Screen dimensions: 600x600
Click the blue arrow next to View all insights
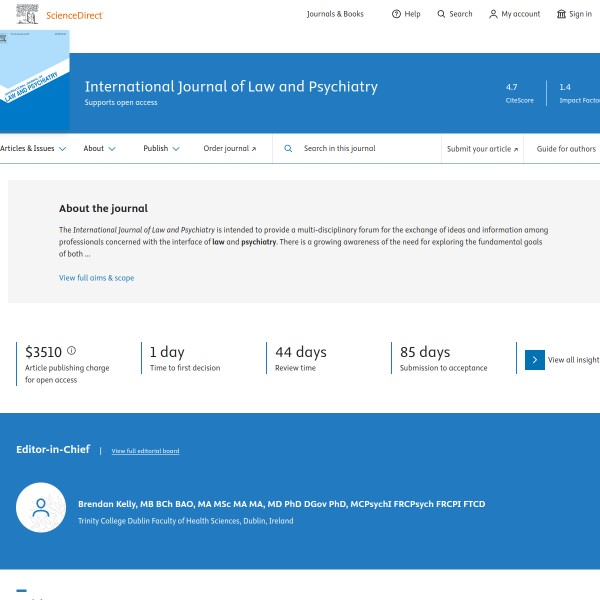click(535, 360)
